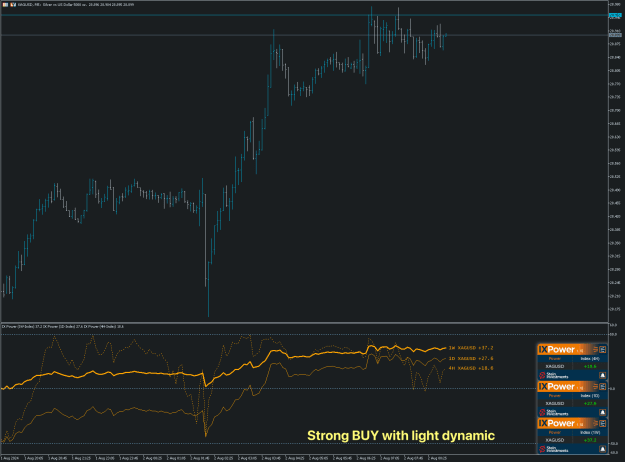Viewport: 625px width, 462px height.
Task: Open the sliders settings icon on the 4H IX Power panel
Action: (596, 350)
